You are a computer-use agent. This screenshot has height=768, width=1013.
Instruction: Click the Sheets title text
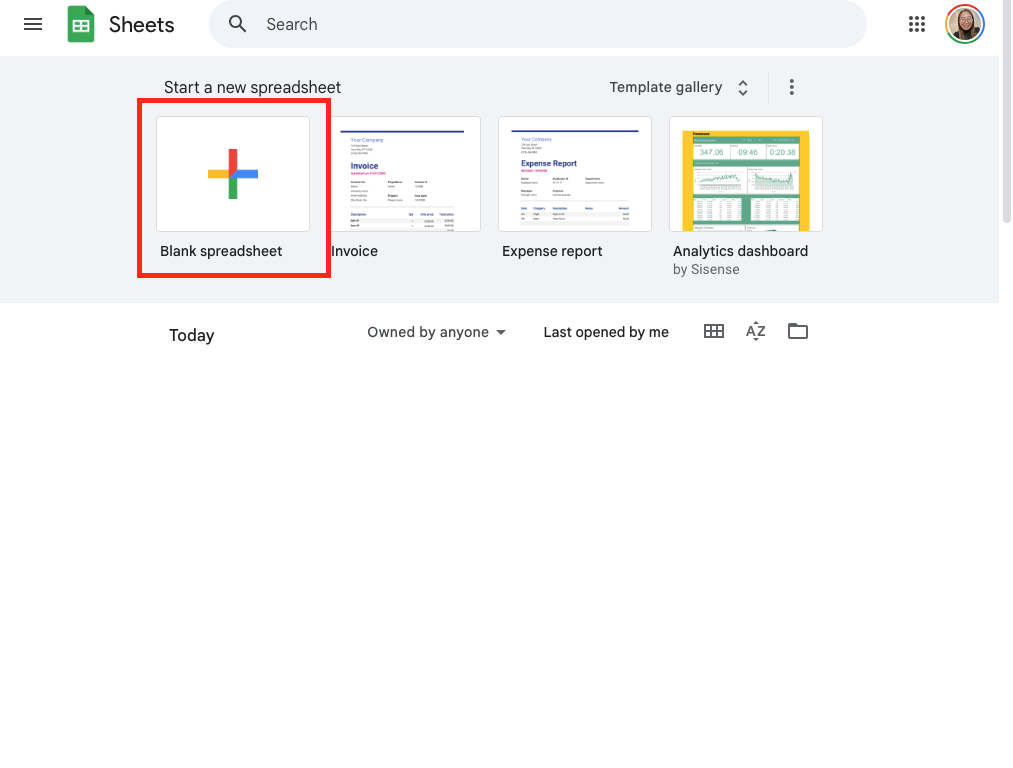(x=141, y=25)
